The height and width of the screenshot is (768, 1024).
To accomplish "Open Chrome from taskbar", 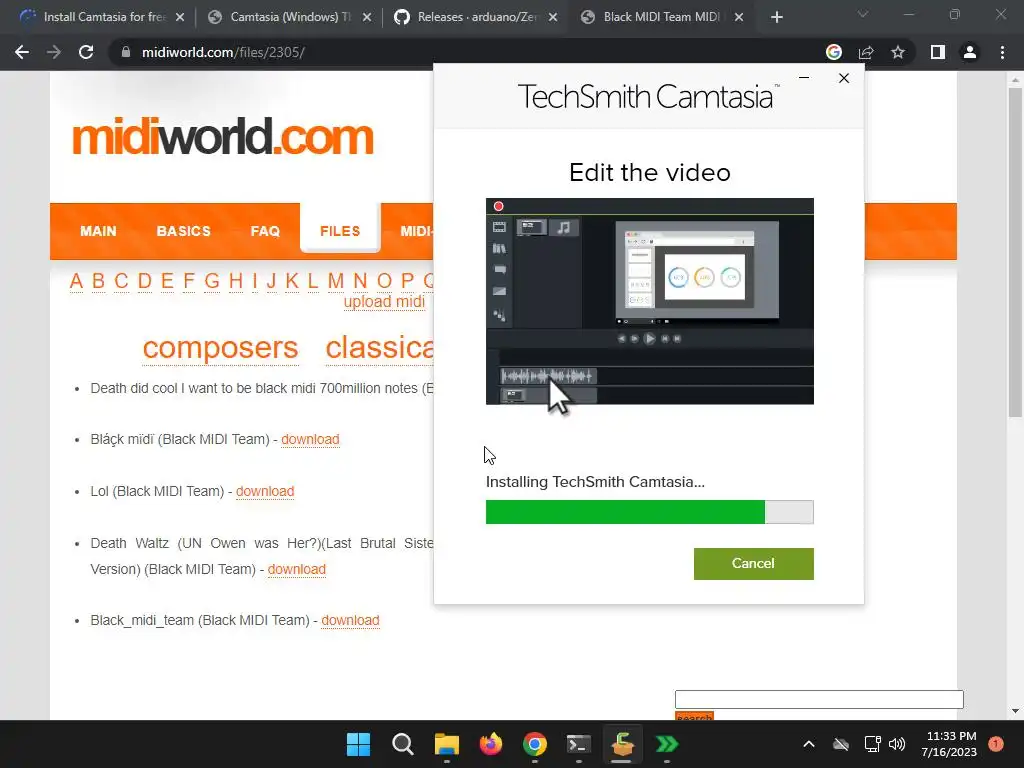I will click(535, 744).
